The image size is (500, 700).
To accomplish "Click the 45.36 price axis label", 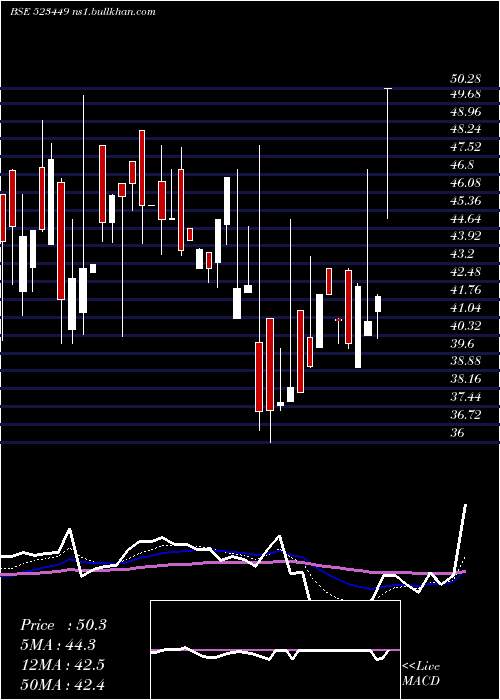I will point(466,201).
